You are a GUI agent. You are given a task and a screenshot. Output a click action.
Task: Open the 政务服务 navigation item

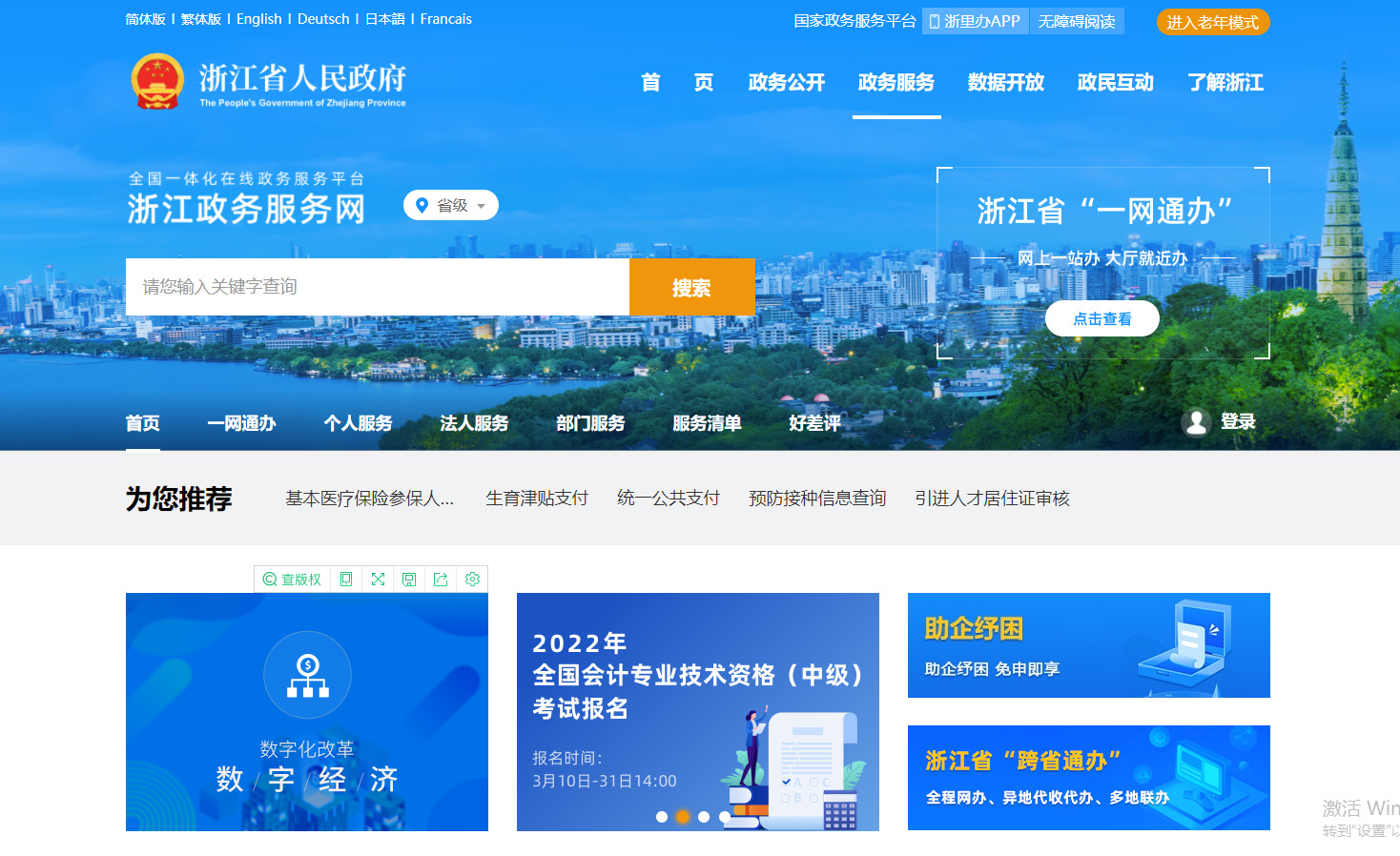tap(896, 83)
